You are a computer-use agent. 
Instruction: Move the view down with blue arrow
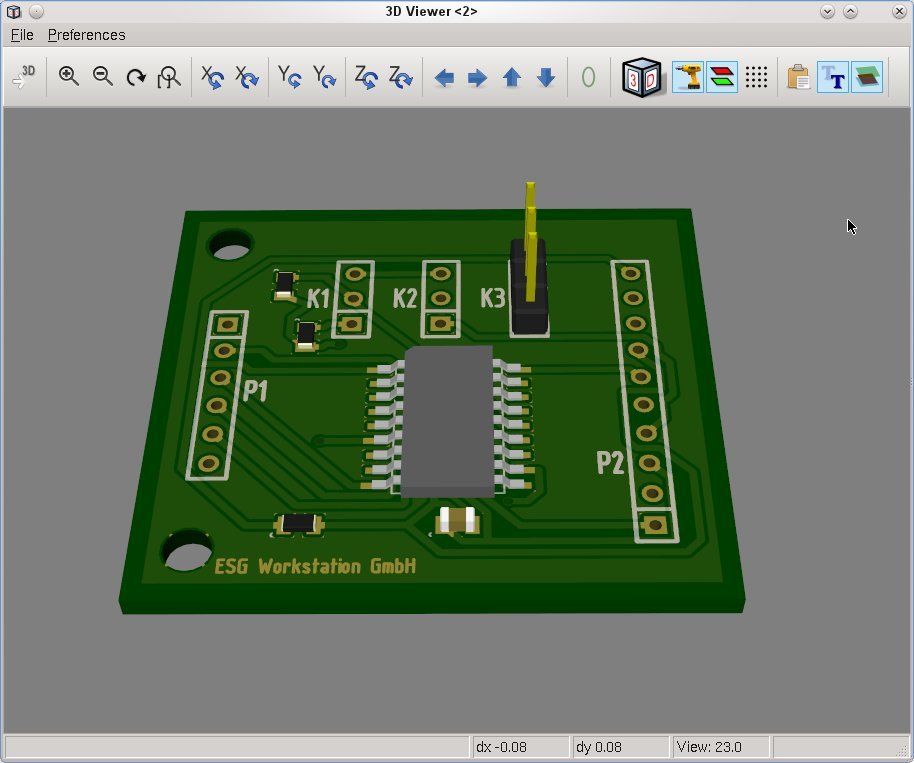546,78
